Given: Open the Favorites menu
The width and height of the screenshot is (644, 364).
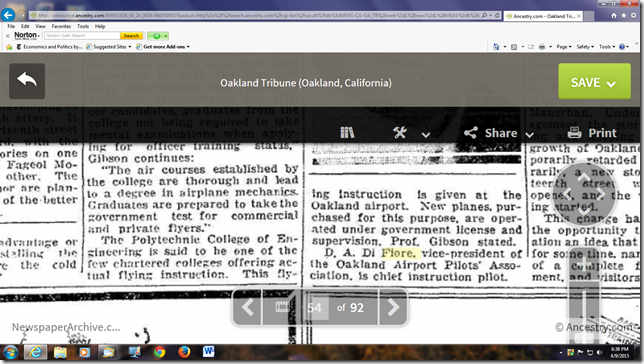Looking at the screenshot, I should (x=61, y=26).
